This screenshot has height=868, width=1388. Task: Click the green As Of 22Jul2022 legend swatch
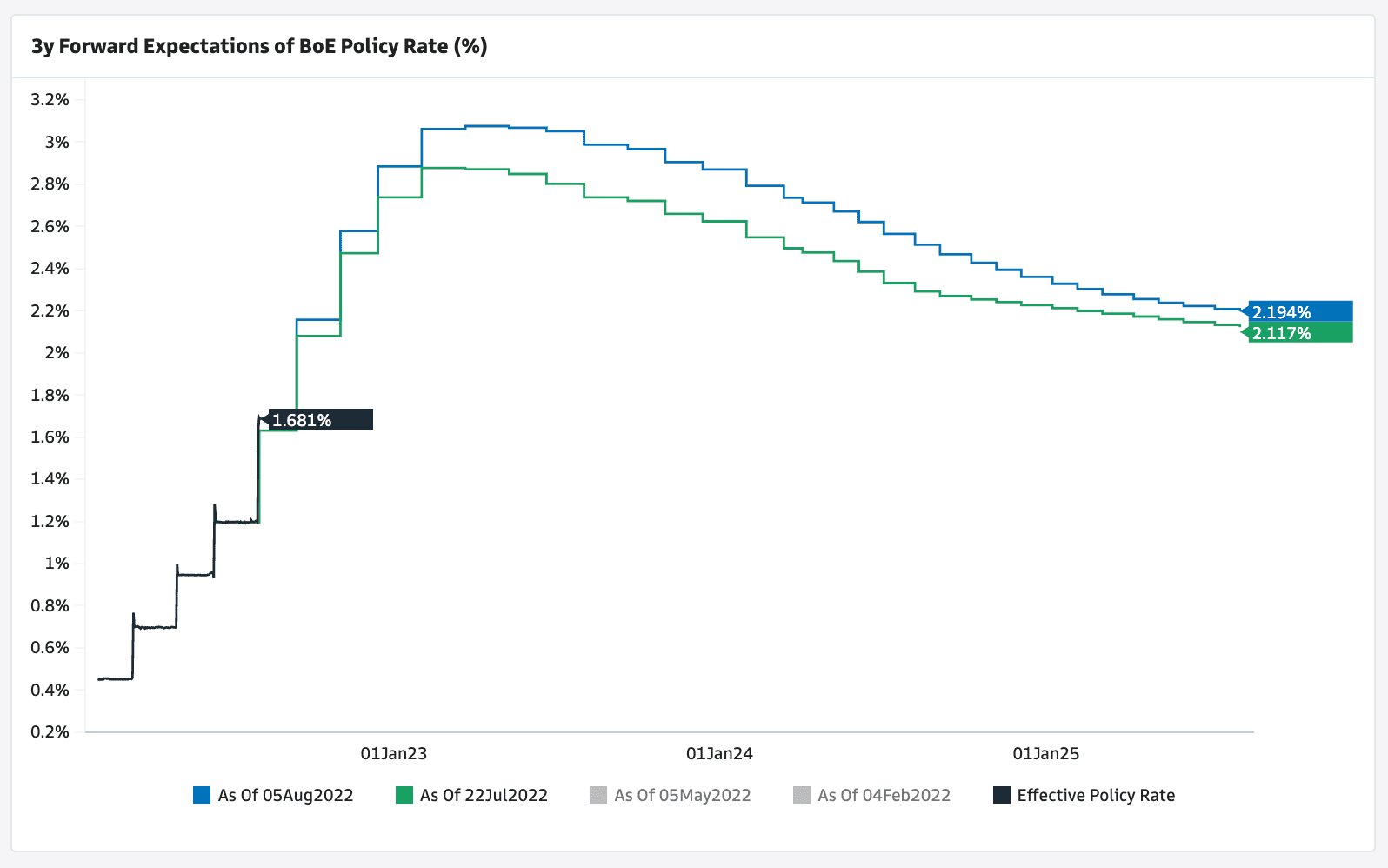click(x=404, y=795)
